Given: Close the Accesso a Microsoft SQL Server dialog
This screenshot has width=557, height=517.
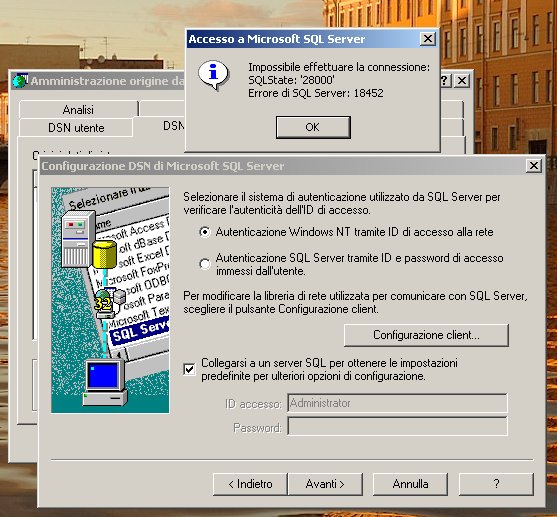Looking at the screenshot, I should pos(428,38).
